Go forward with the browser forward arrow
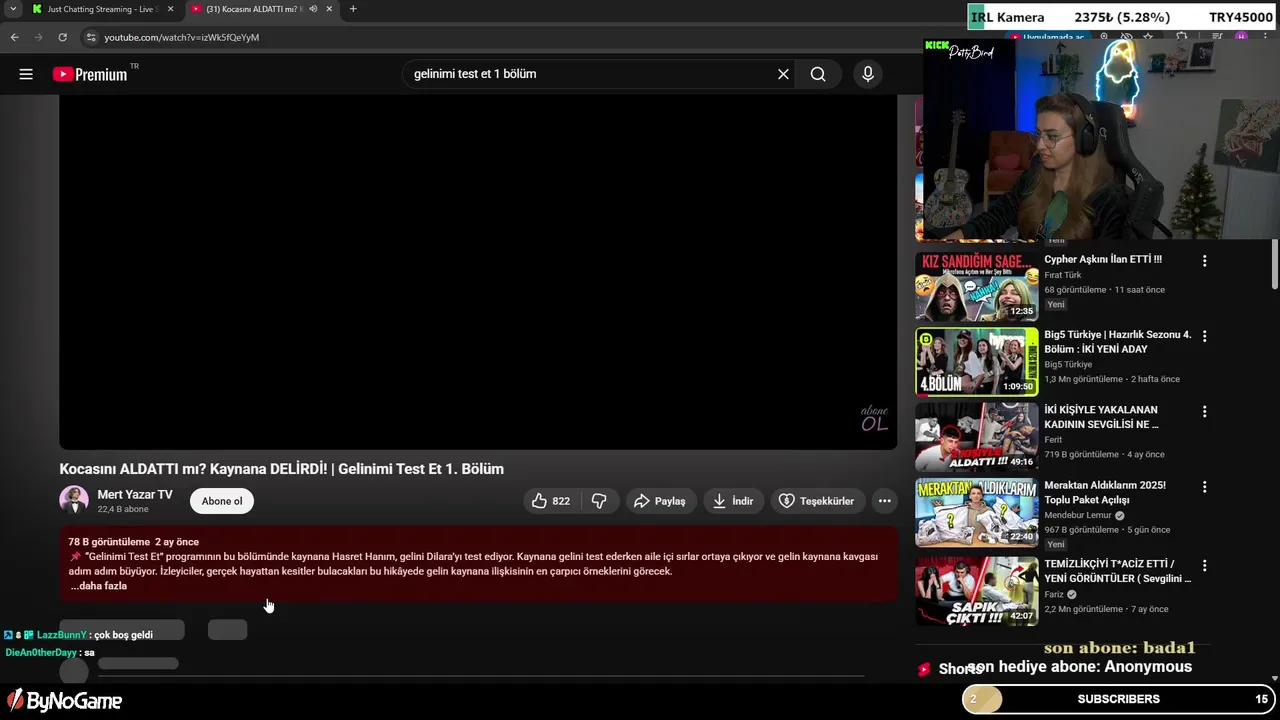The image size is (1280, 720). [38, 37]
